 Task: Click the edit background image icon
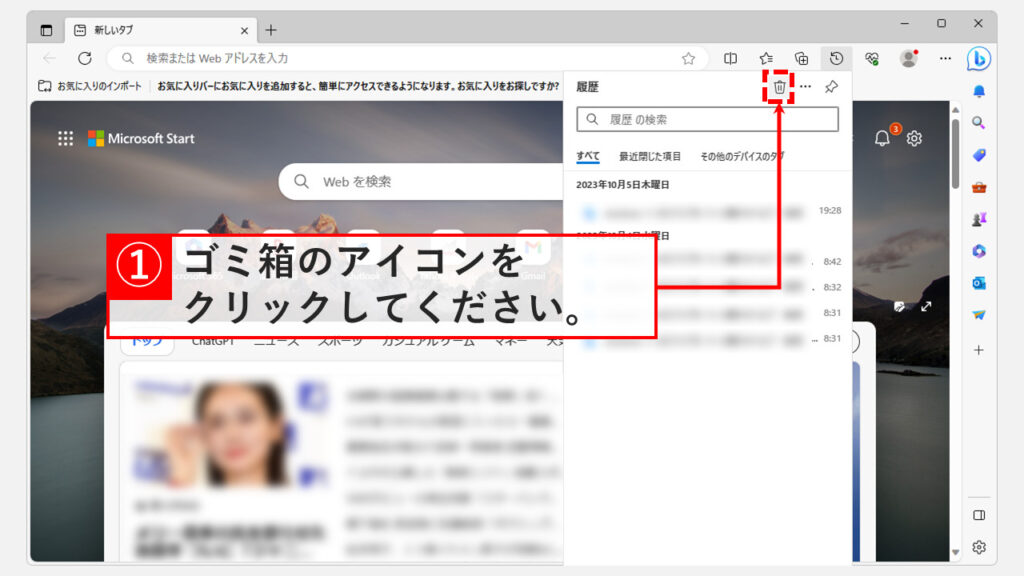pyautogui.click(x=900, y=306)
